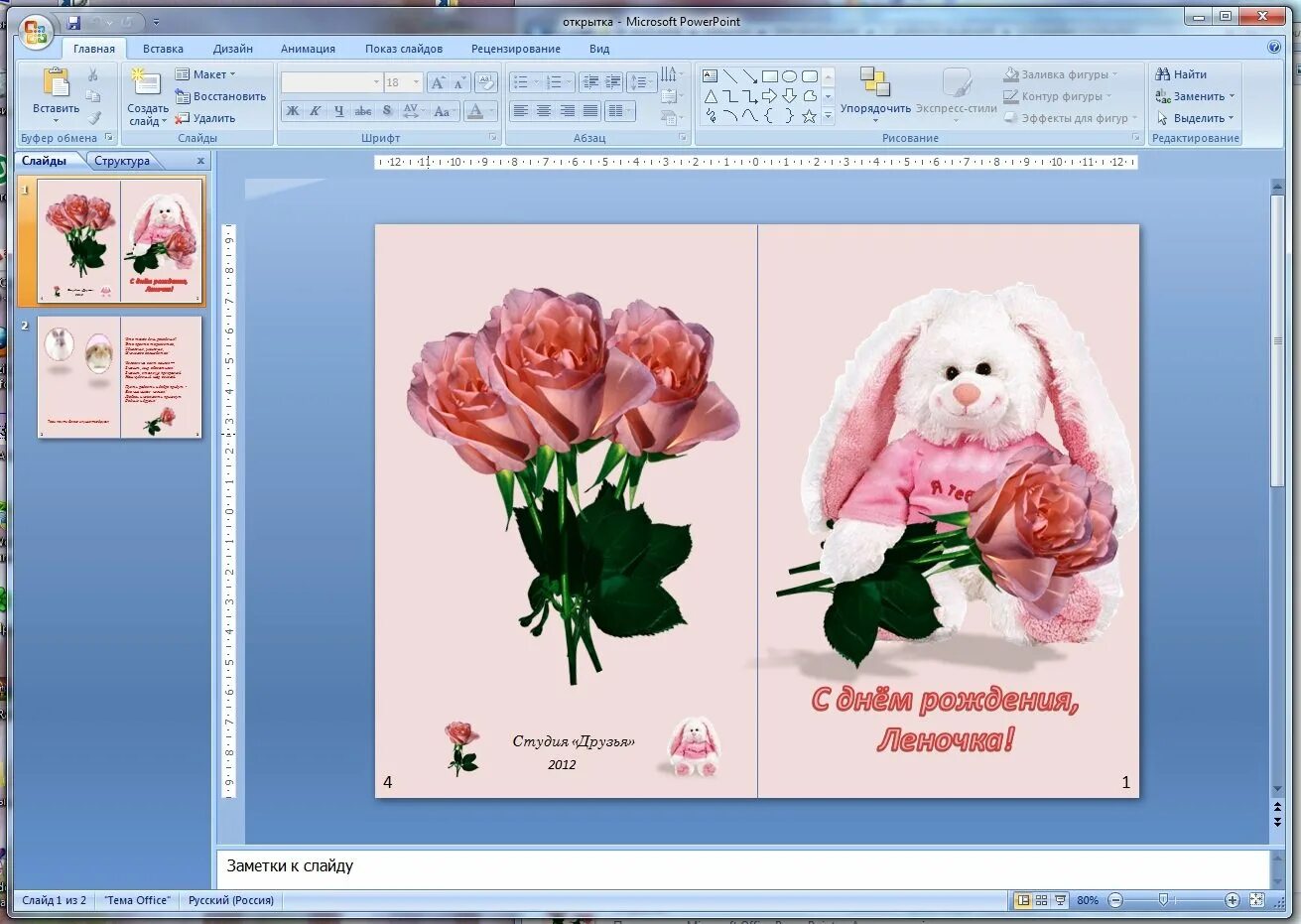Viewport: 1301px width, 924px height.
Task: Adjust the zoom slider handle
Action: click(1163, 900)
